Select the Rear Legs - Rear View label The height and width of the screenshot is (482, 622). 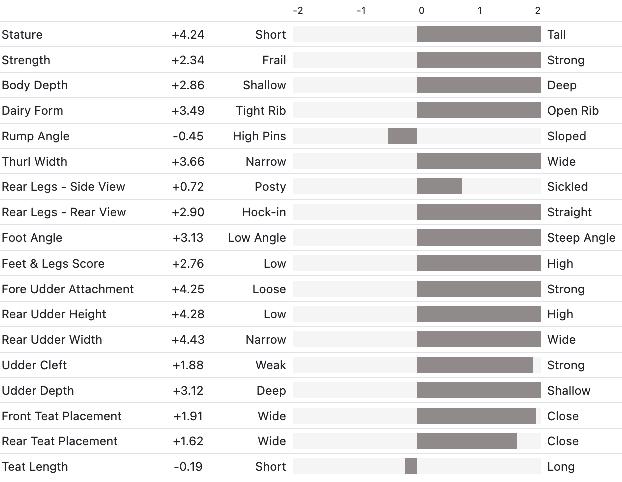point(64,212)
